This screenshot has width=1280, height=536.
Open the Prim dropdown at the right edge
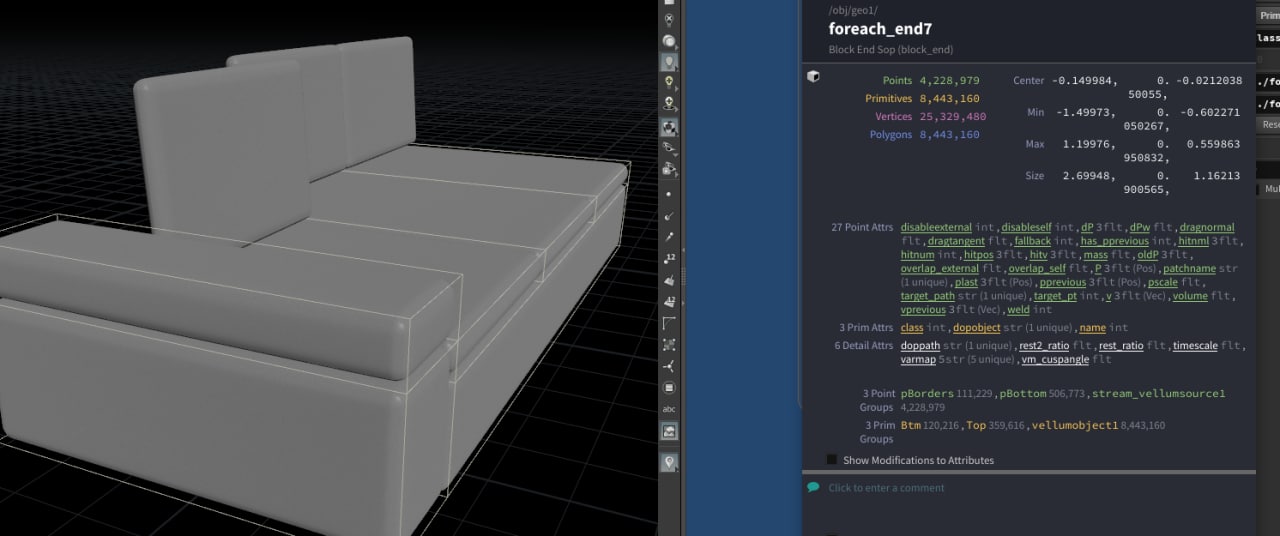click(1268, 15)
